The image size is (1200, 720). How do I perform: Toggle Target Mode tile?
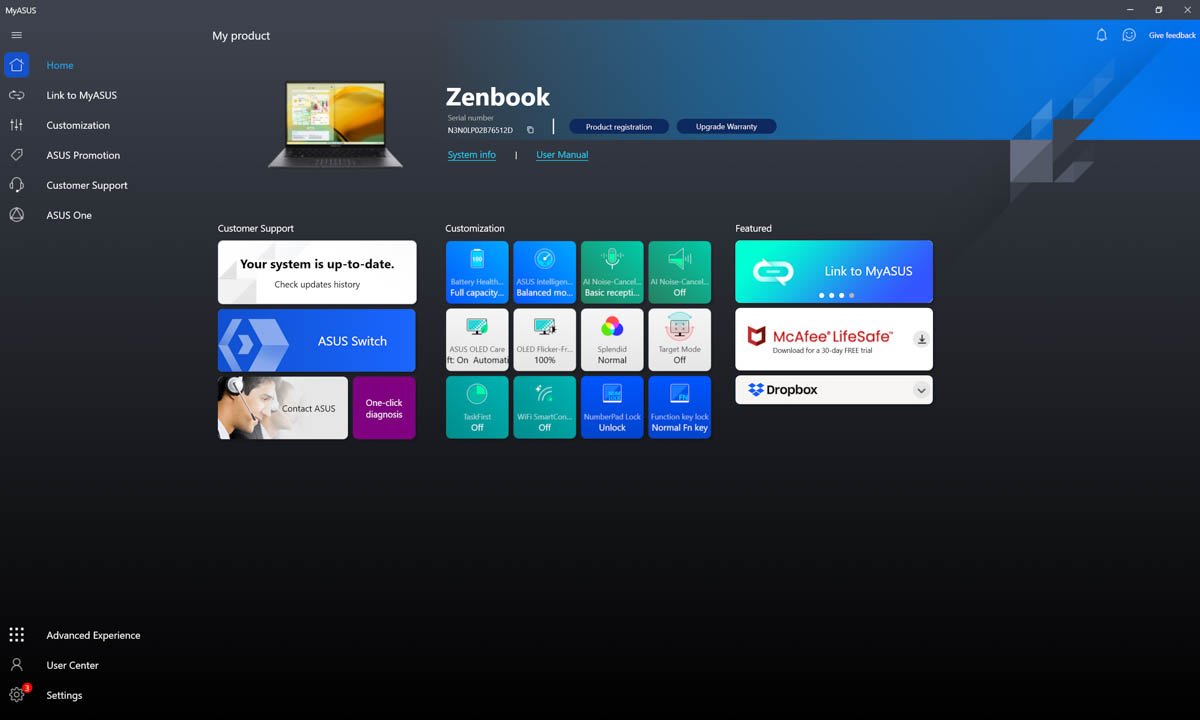(x=680, y=340)
